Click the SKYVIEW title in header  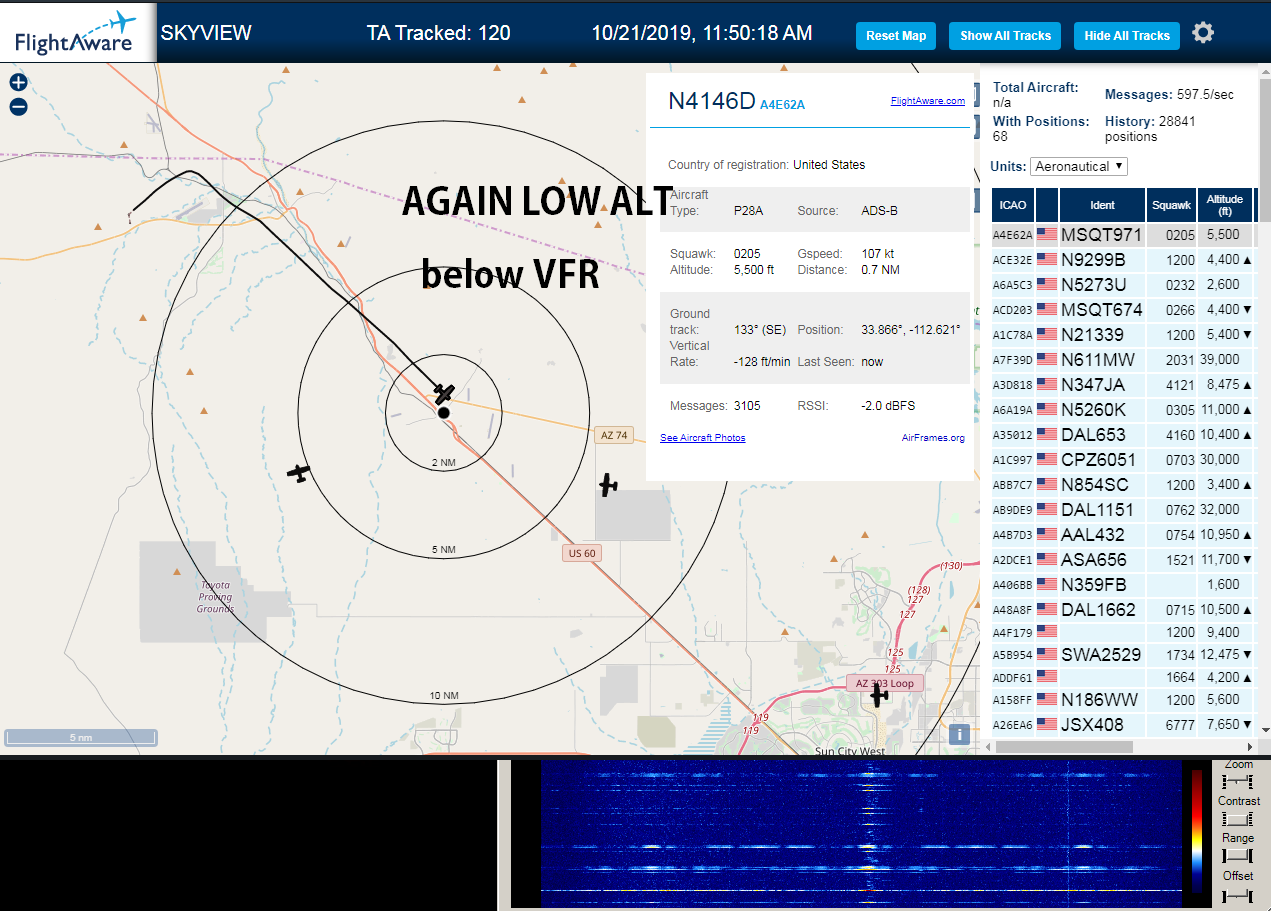tap(206, 33)
